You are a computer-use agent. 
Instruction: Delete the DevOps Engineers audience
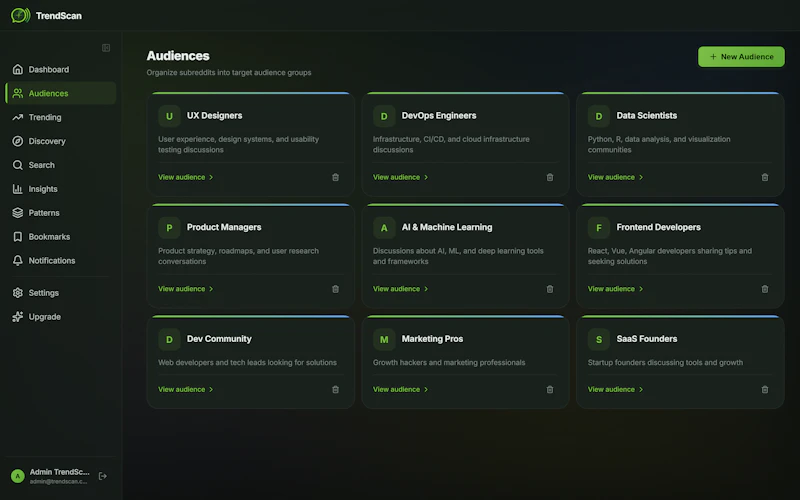point(550,177)
